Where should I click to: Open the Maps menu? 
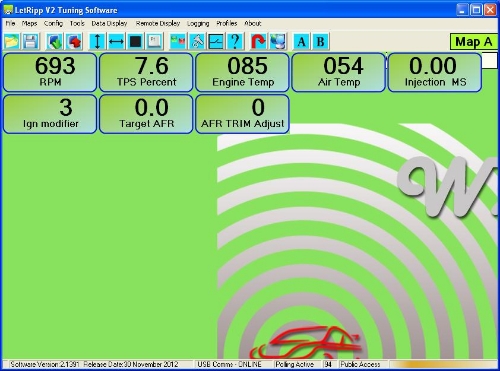tap(29, 23)
